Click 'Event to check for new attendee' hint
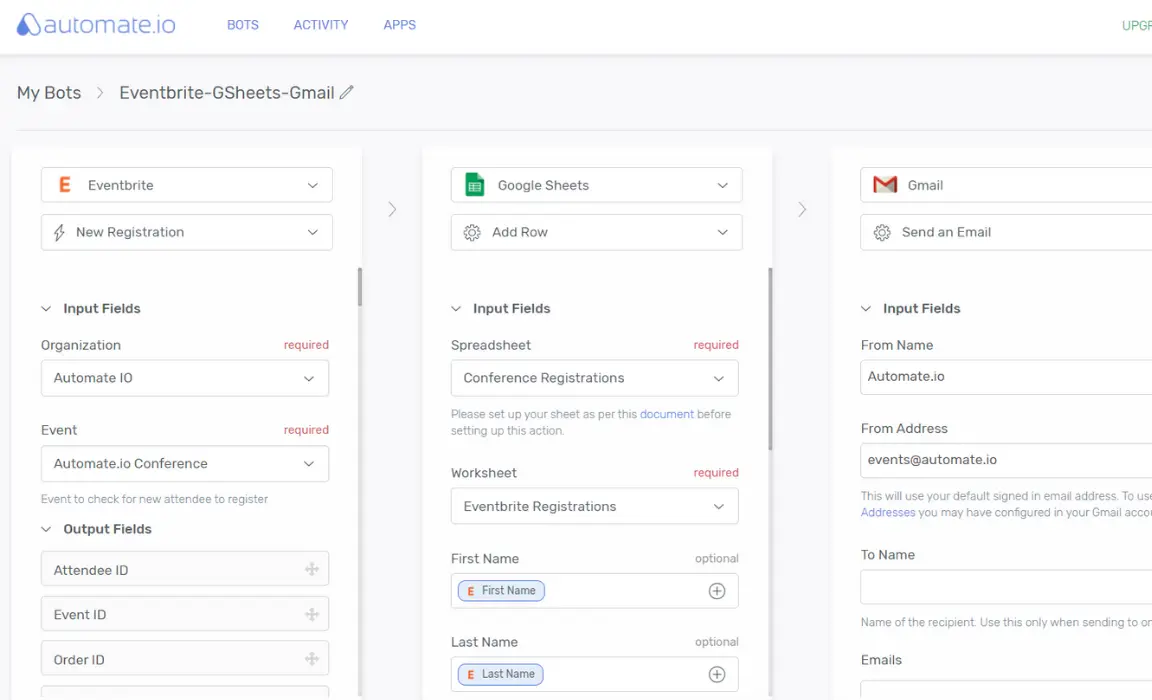Screen dimensions: 1152x700 pos(154,499)
